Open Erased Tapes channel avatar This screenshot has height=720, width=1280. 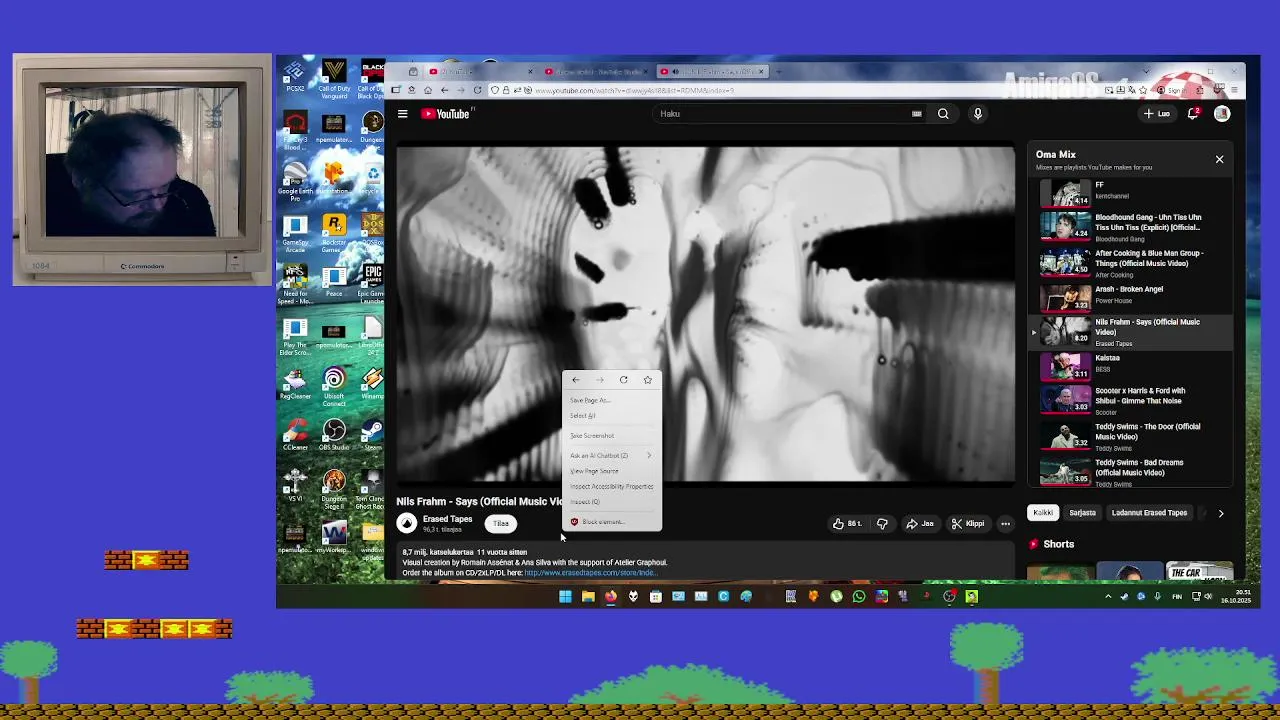click(406, 523)
